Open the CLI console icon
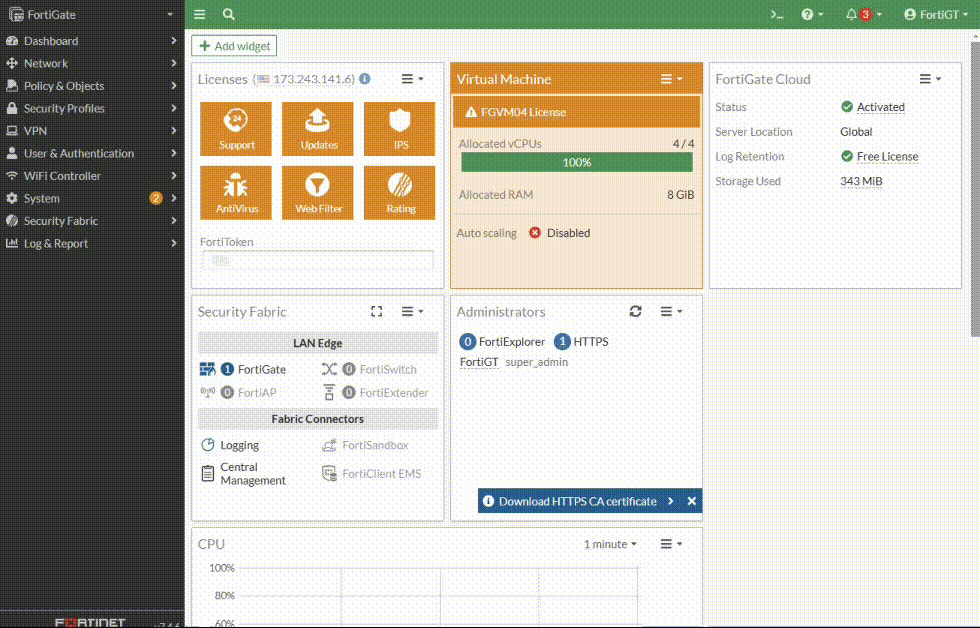The height and width of the screenshot is (628, 980). pyautogui.click(x=776, y=14)
